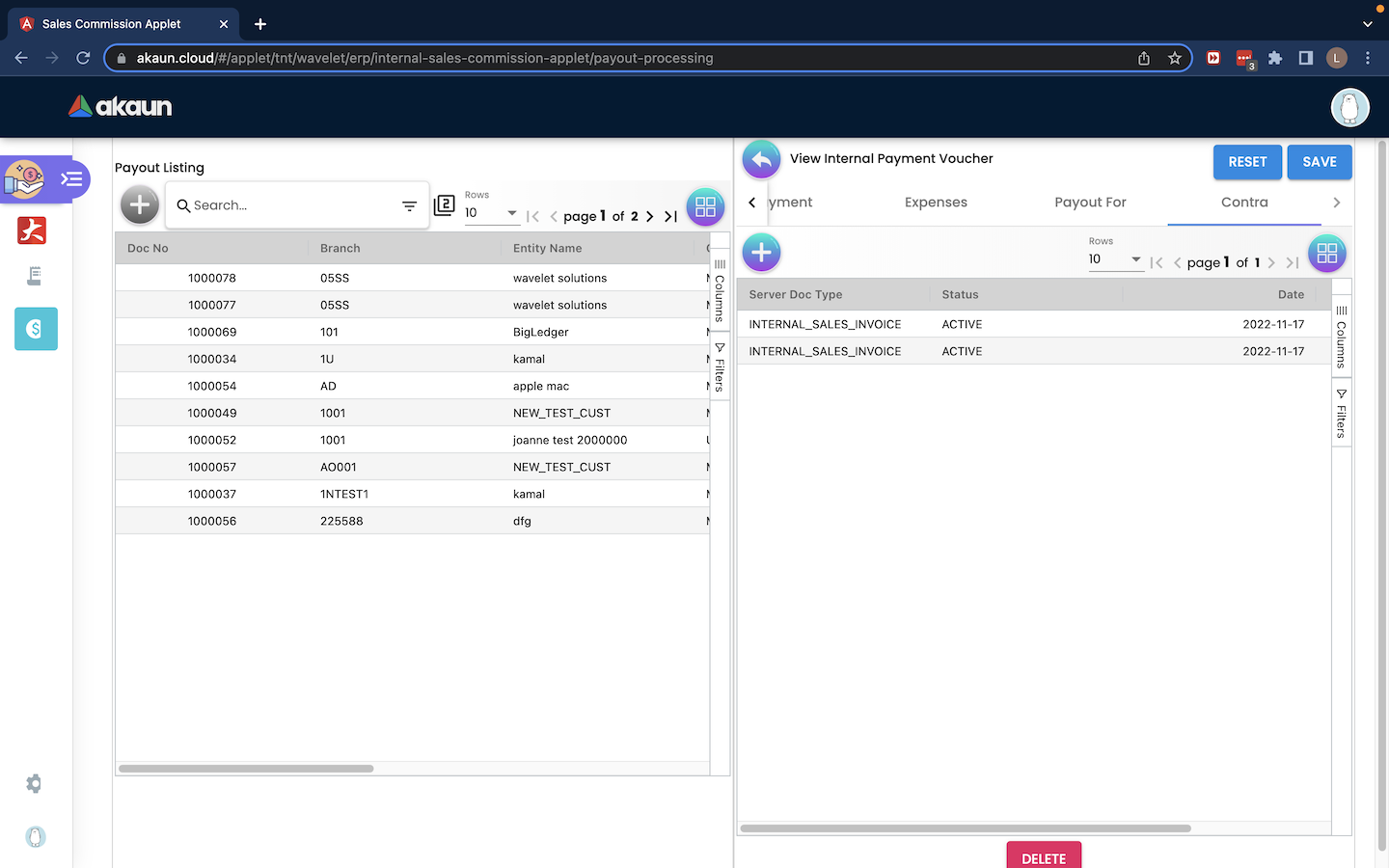Screen dimensions: 1389x868
Task: Switch to the Payout For tab
Action: 1090,203
